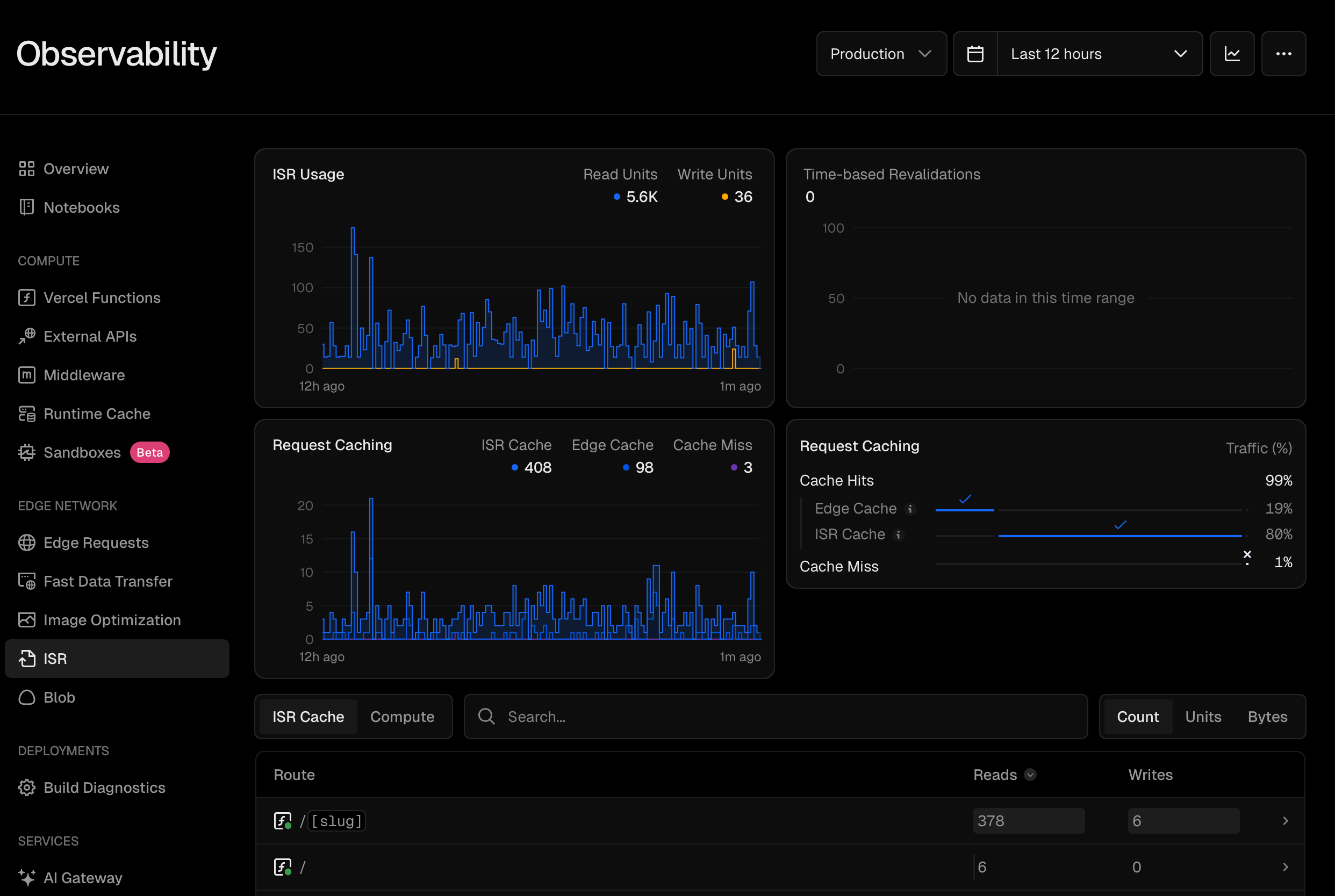Expand the Last 12 hours time range
The image size is (1335, 896).
tap(1099, 54)
